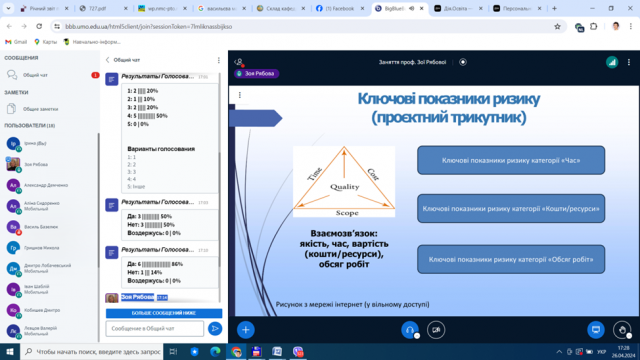Open Chrome three-dot menu
The image size is (640, 360).
pos(631,27)
